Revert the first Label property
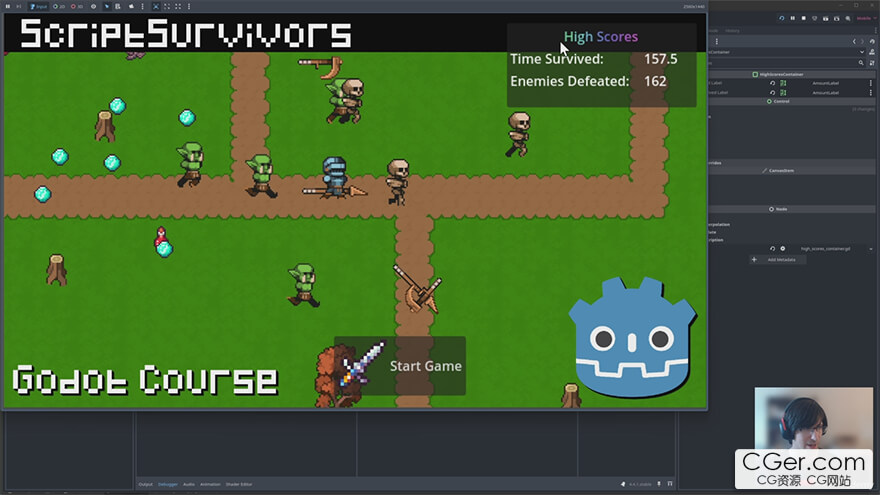Viewport: 880px width, 495px height. tap(772, 83)
